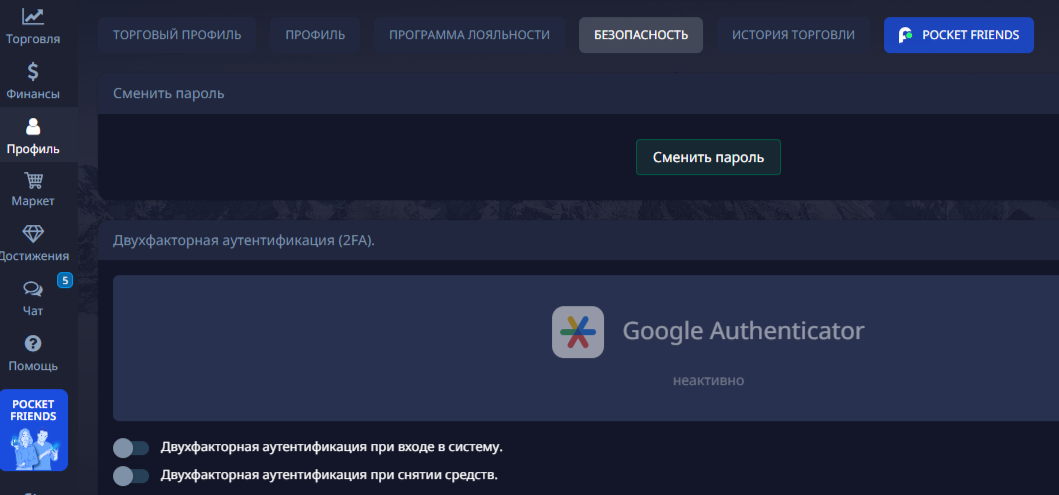Select the Профиль tab in top bar
Screen dimensions: 1059x495
pyautogui.click(x=315, y=35)
